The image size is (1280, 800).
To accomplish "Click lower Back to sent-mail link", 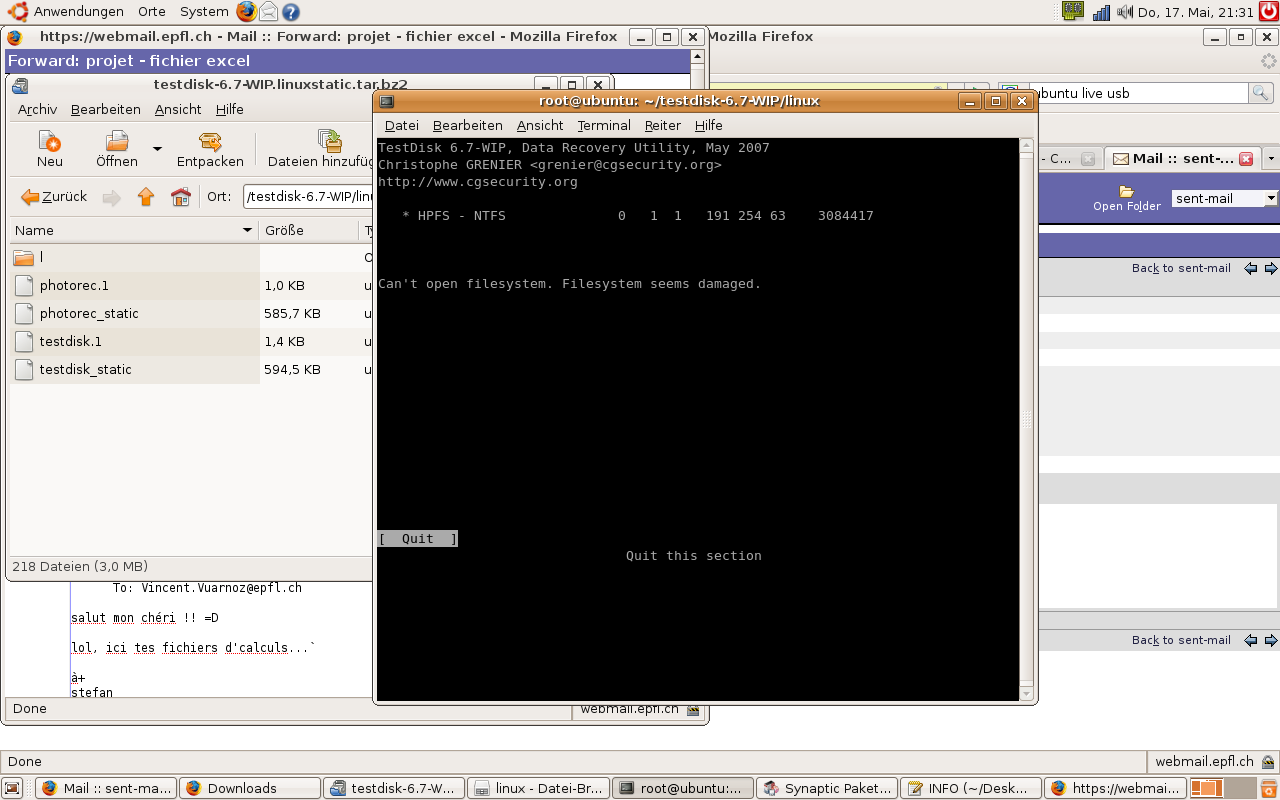I will 1181,640.
